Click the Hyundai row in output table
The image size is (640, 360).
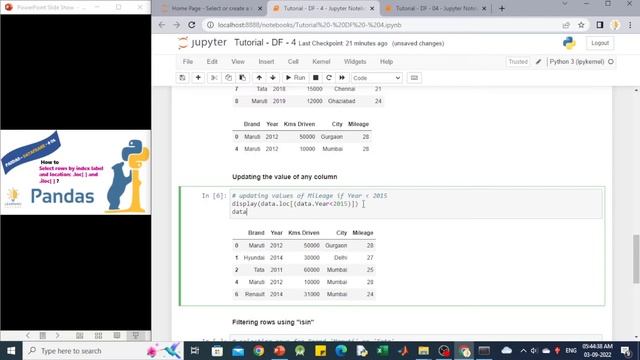point(304,258)
